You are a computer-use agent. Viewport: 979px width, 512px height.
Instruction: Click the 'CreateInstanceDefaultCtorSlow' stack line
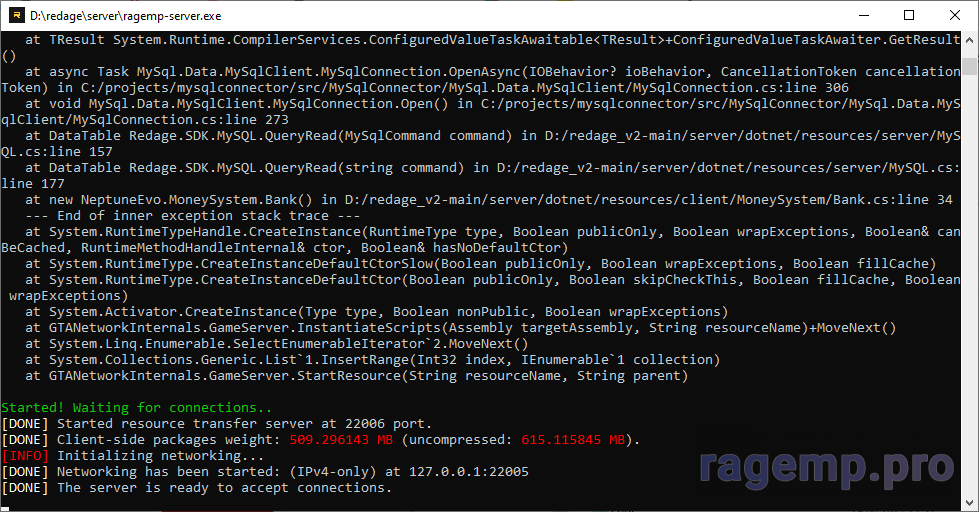(x=481, y=264)
